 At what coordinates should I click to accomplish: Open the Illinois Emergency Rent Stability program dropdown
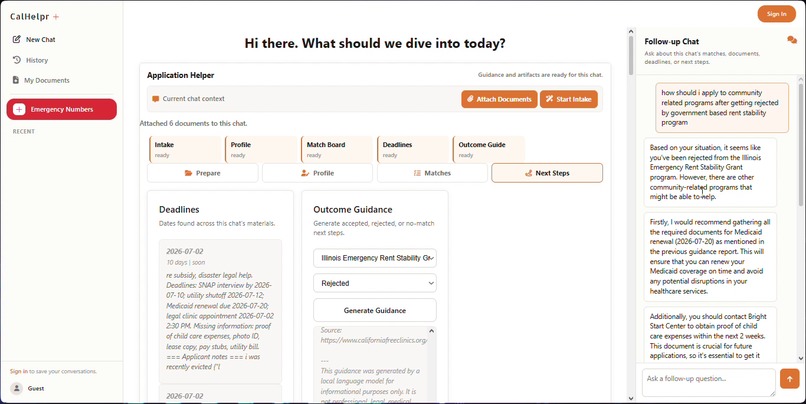(x=375, y=258)
